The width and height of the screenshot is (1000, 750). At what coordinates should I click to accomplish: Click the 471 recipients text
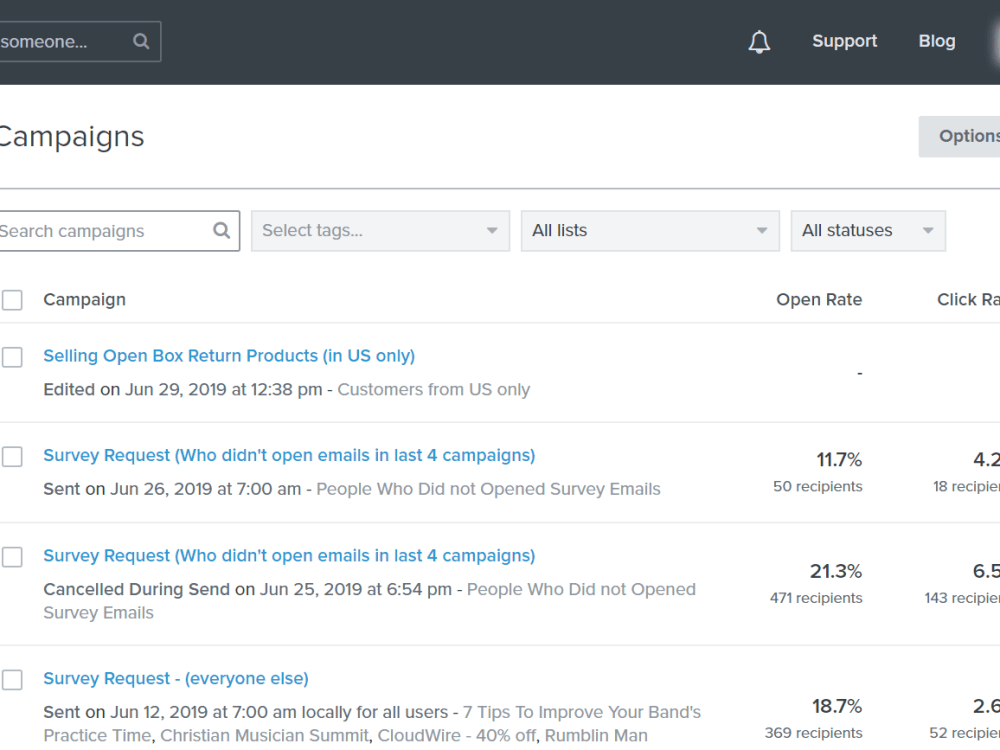coord(816,598)
